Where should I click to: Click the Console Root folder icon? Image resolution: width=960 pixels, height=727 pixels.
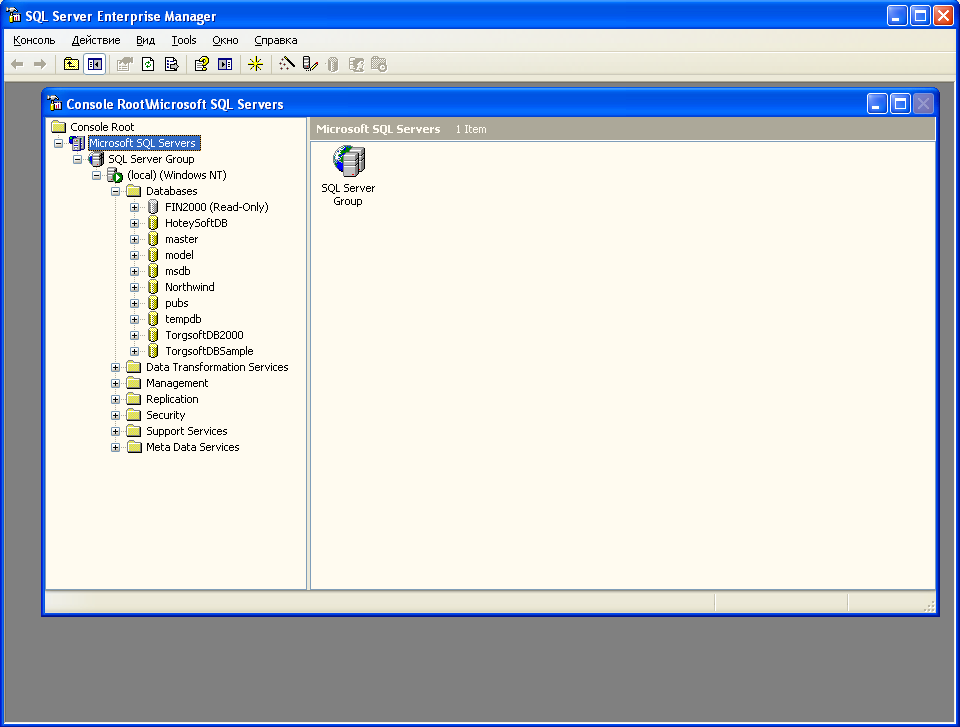click(58, 127)
